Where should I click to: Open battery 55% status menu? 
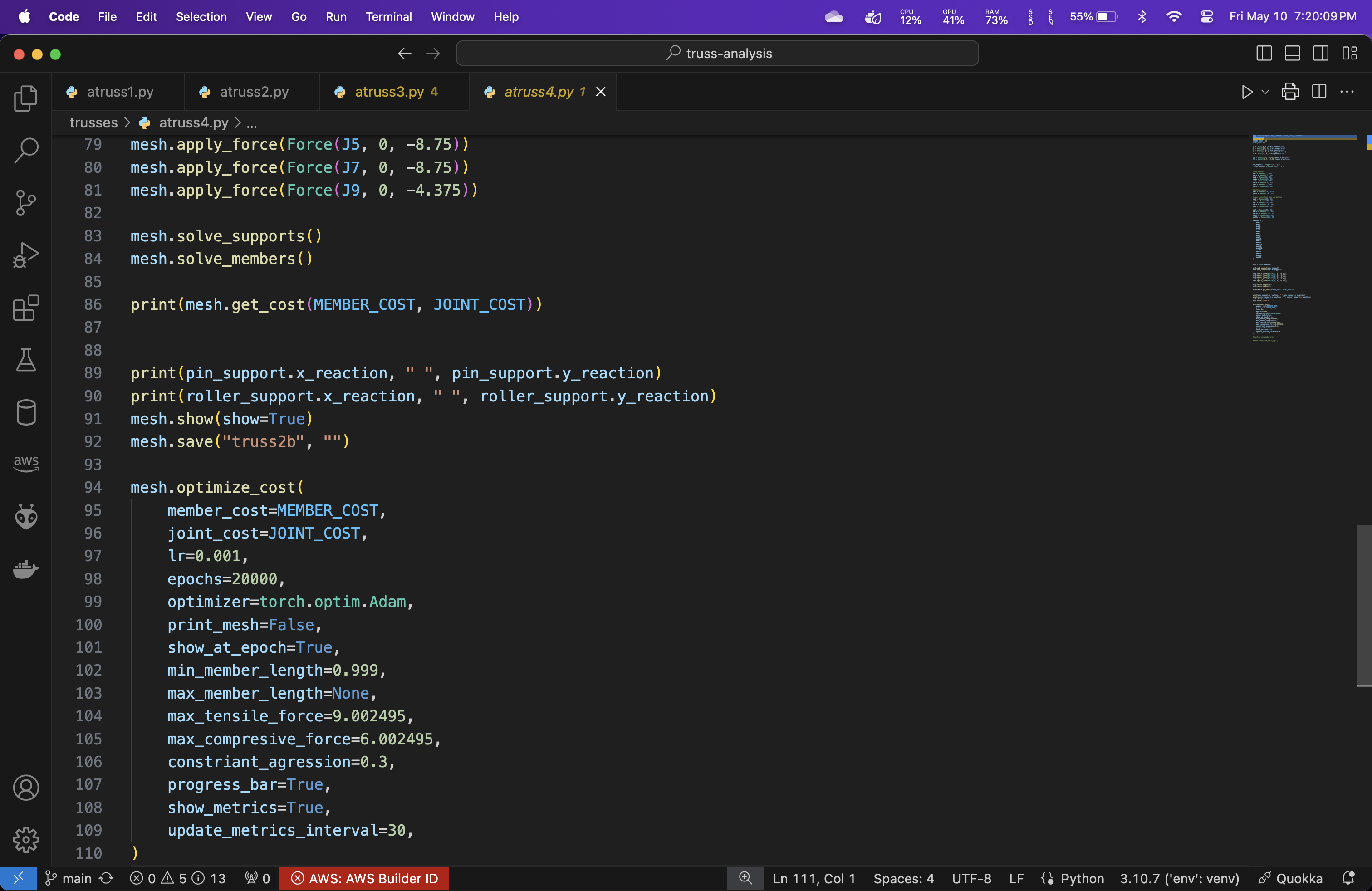[1093, 17]
